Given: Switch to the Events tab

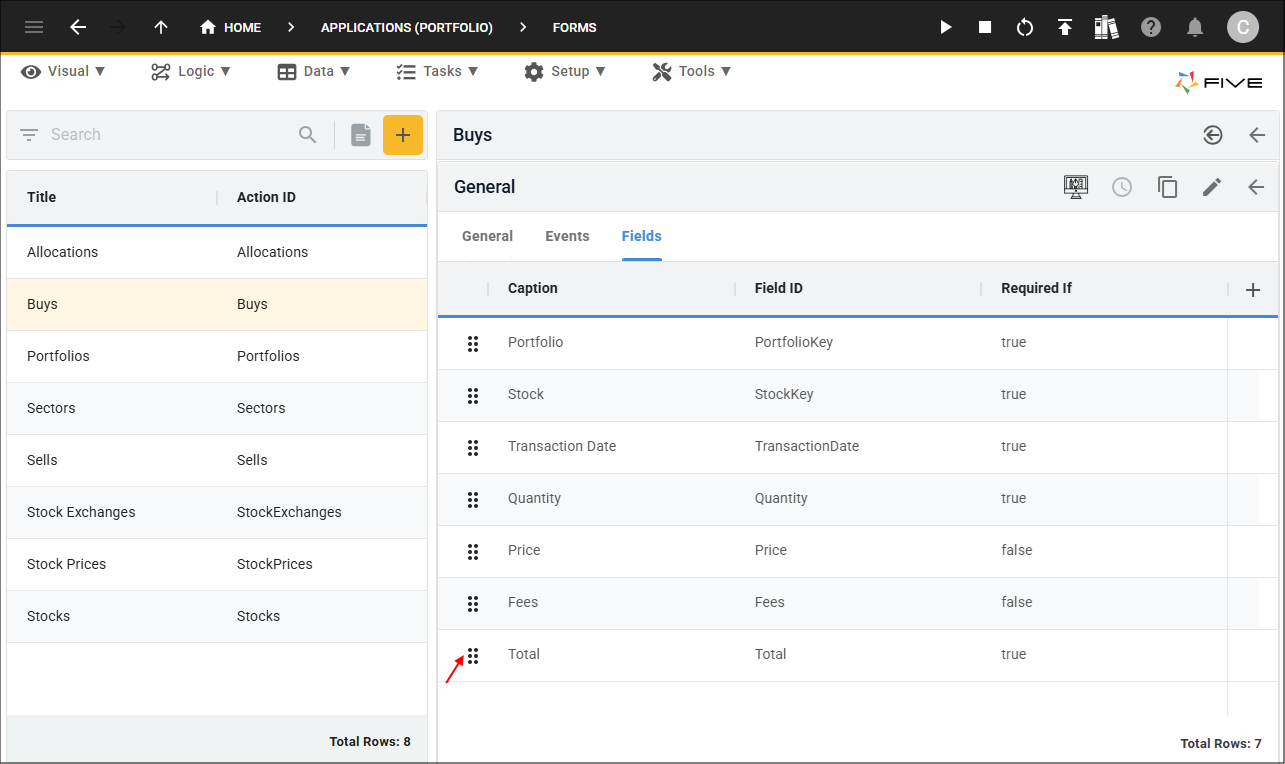Looking at the screenshot, I should click(x=567, y=236).
